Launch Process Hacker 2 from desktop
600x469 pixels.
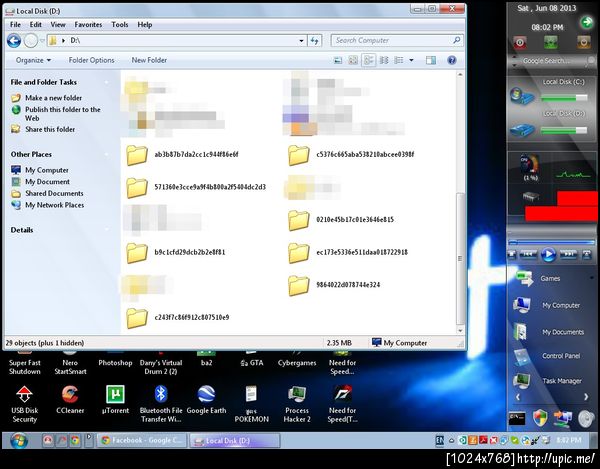click(297, 404)
